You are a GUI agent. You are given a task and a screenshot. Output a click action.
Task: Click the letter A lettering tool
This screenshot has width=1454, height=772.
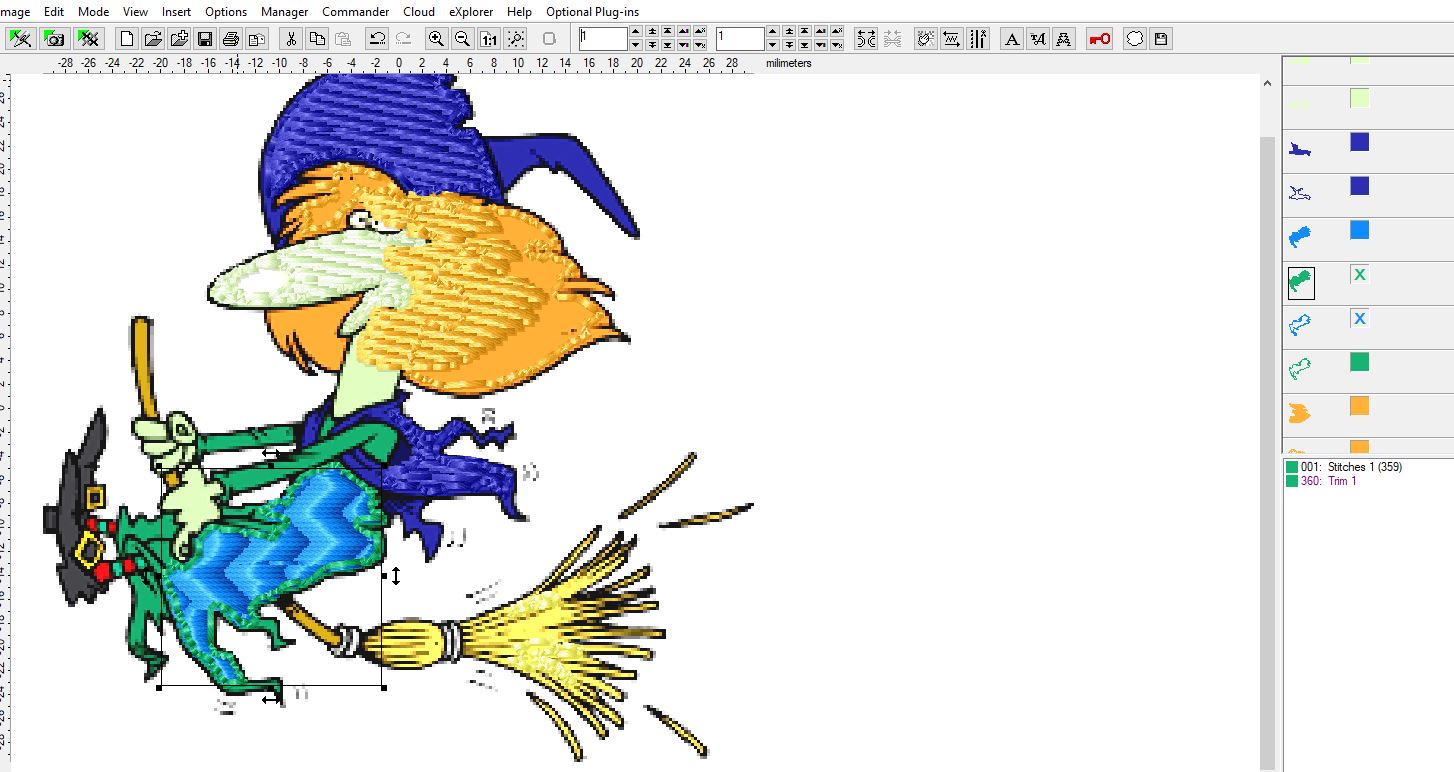[x=1012, y=39]
